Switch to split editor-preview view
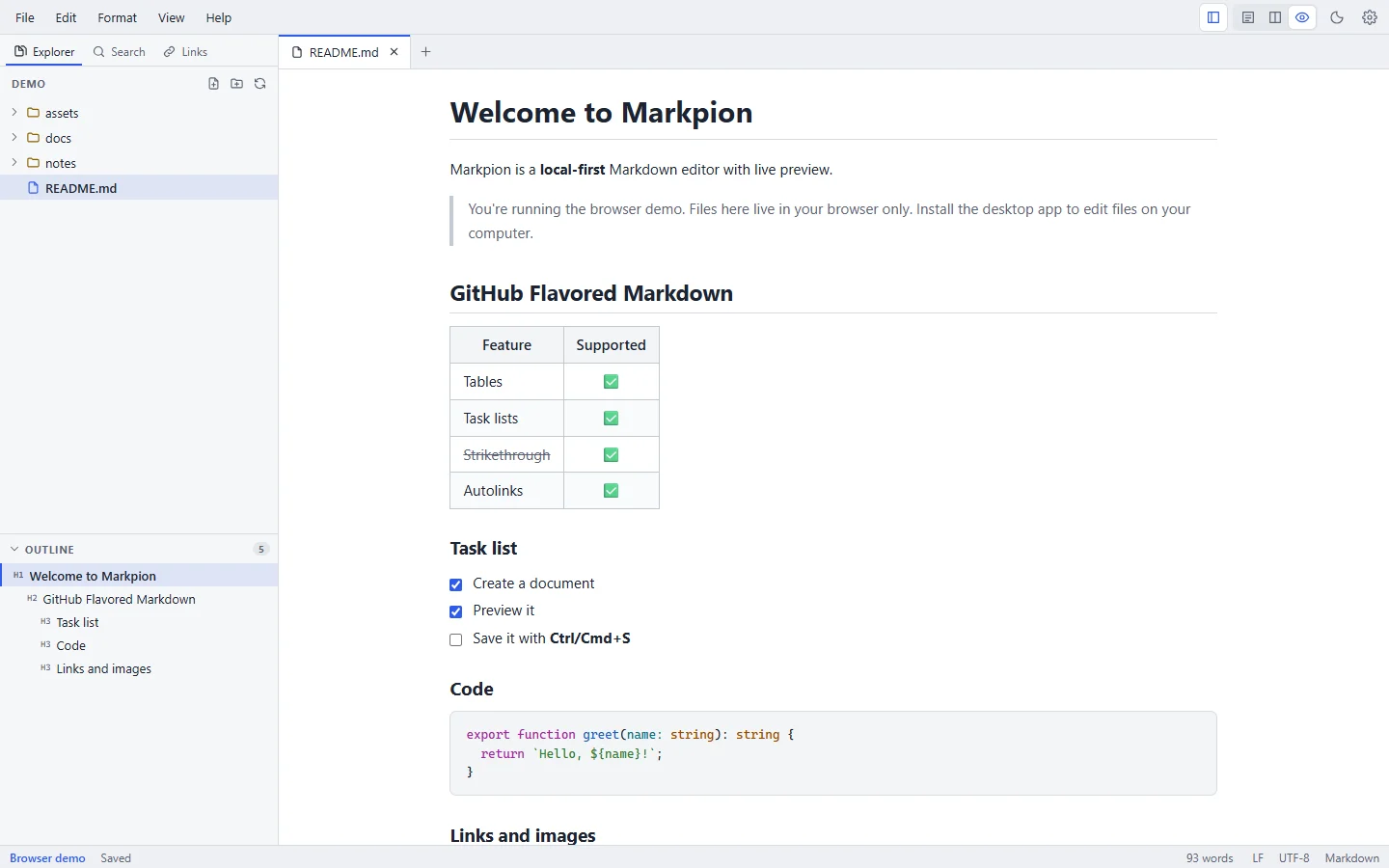Screen dimensions: 1389x868 (1275, 17)
